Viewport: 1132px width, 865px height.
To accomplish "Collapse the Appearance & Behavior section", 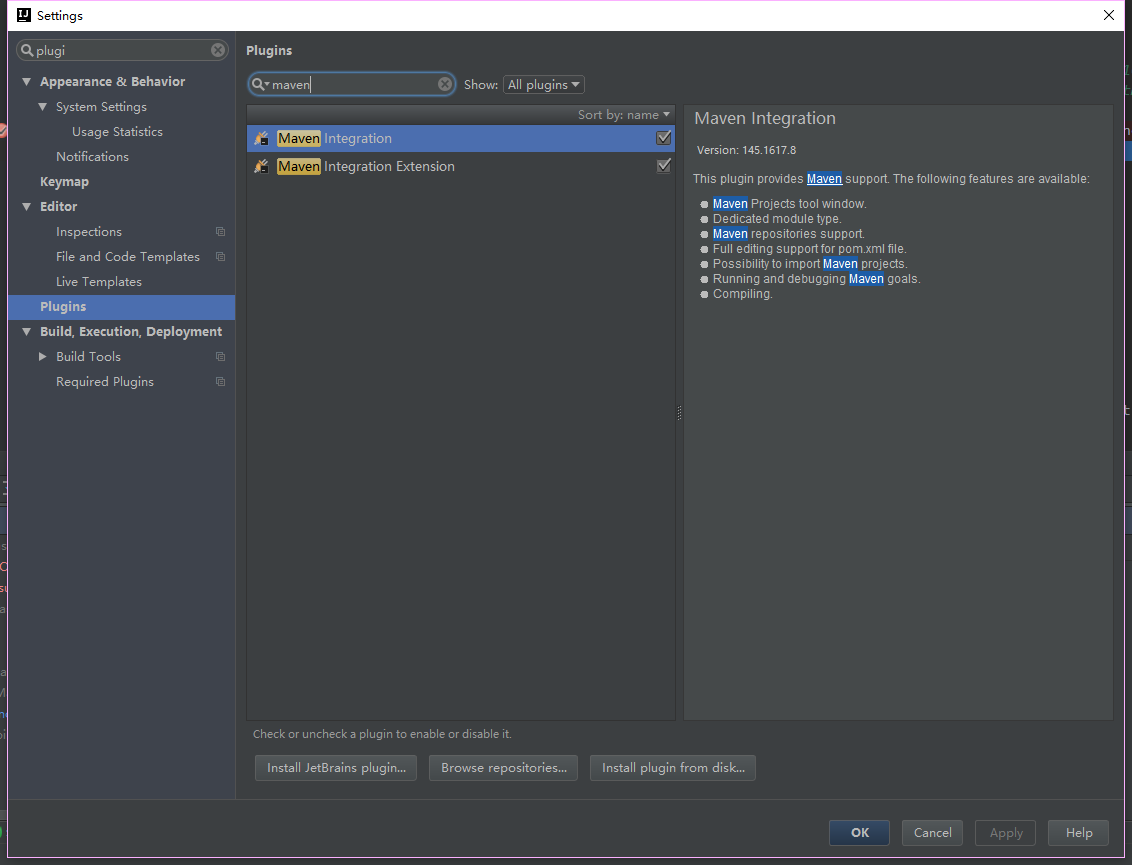I will (27, 82).
